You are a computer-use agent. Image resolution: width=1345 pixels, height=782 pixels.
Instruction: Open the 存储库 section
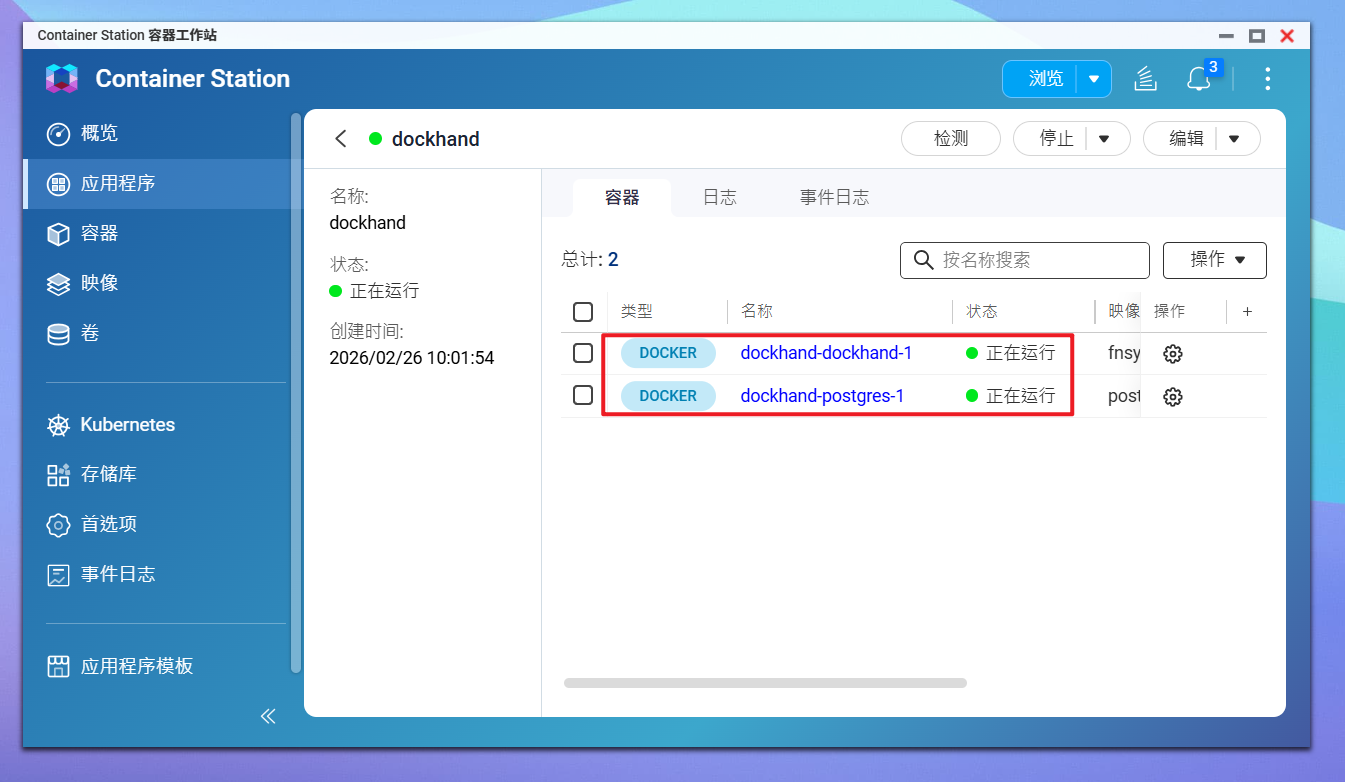point(90,474)
